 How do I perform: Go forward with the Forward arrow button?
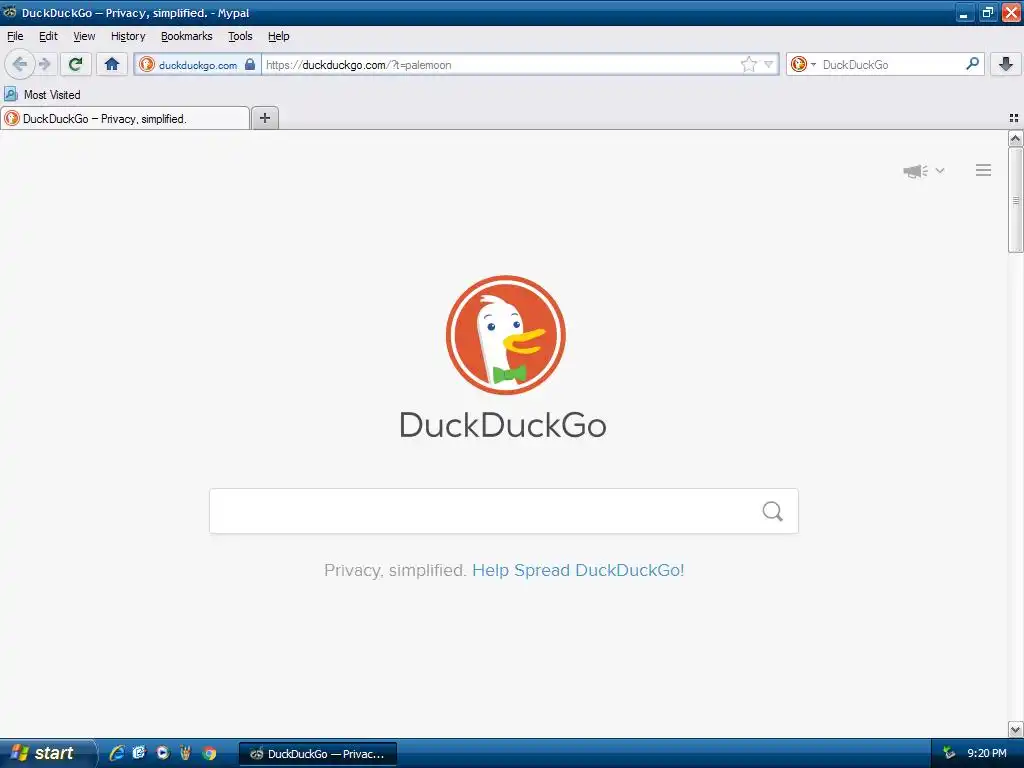[x=44, y=64]
